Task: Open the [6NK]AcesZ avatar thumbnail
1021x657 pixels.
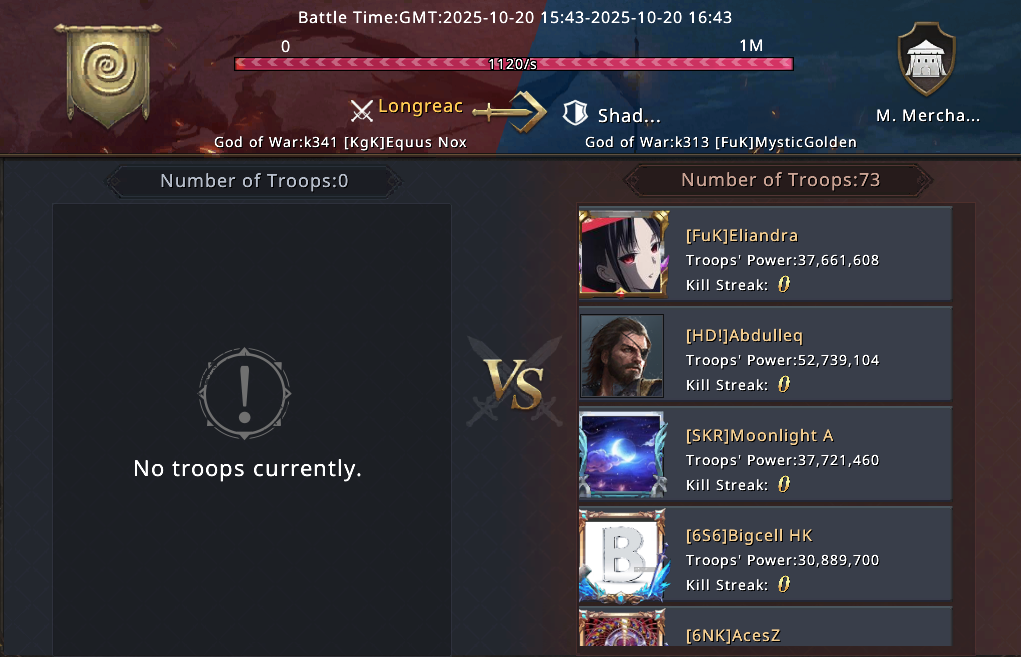Action: pyautogui.click(x=623, y=628)
